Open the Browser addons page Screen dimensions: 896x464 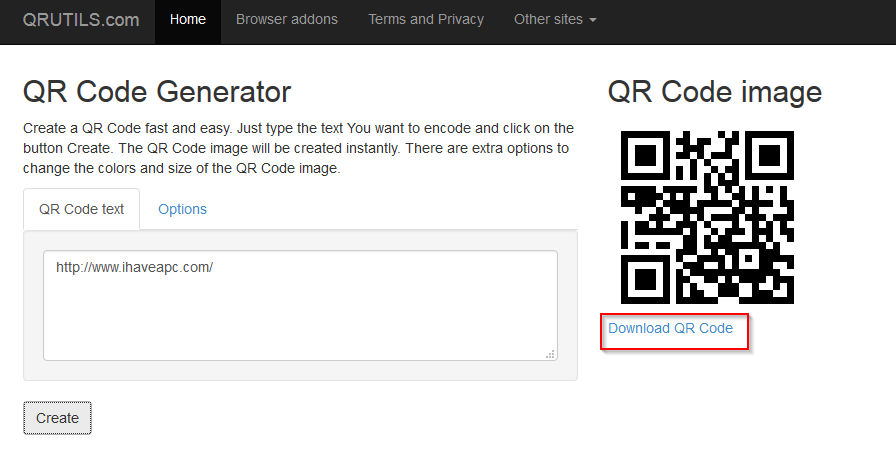[x=287, y=19]
